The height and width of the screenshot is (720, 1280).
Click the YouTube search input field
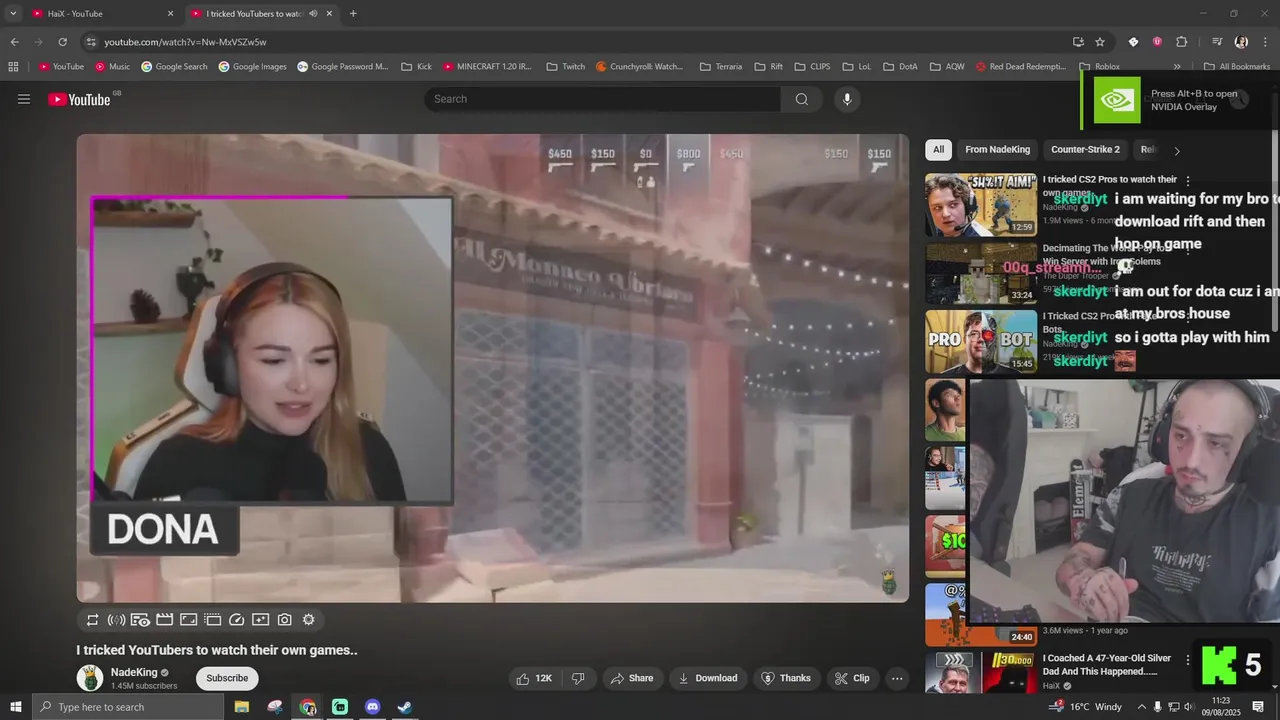click(602, 99)
